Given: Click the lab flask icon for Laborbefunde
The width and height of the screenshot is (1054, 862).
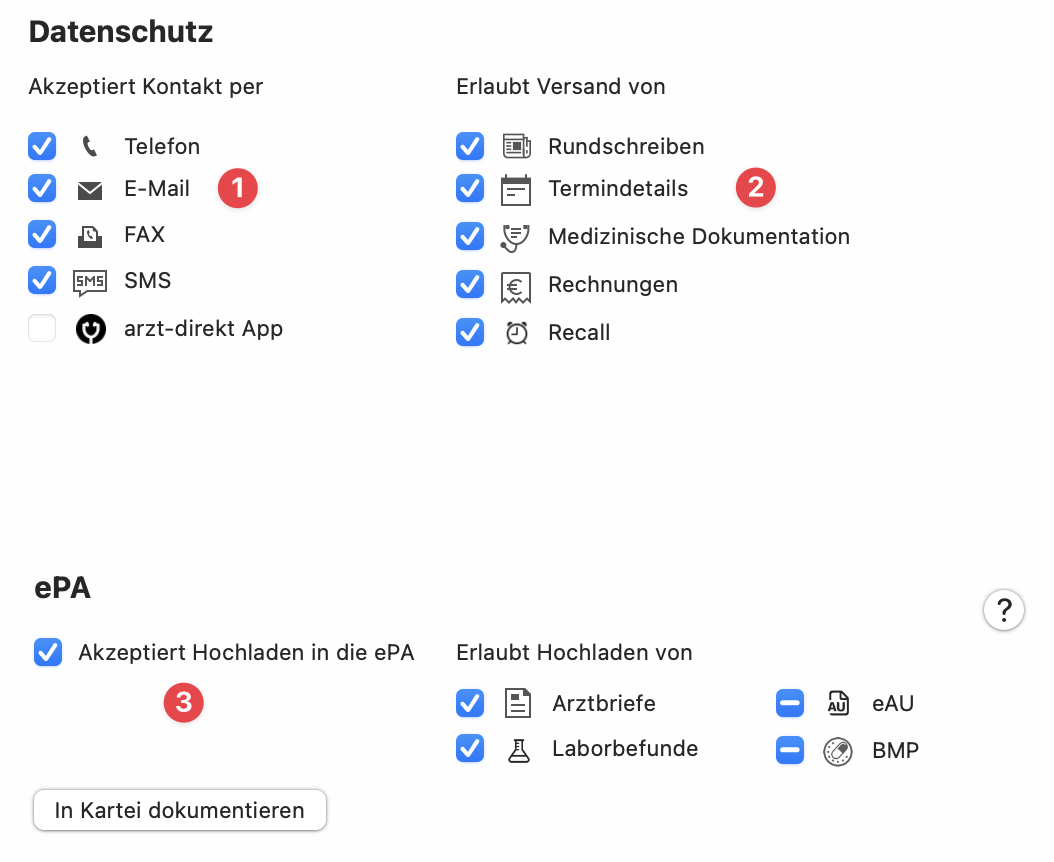Looking at the screenshot, I should 518,748.
